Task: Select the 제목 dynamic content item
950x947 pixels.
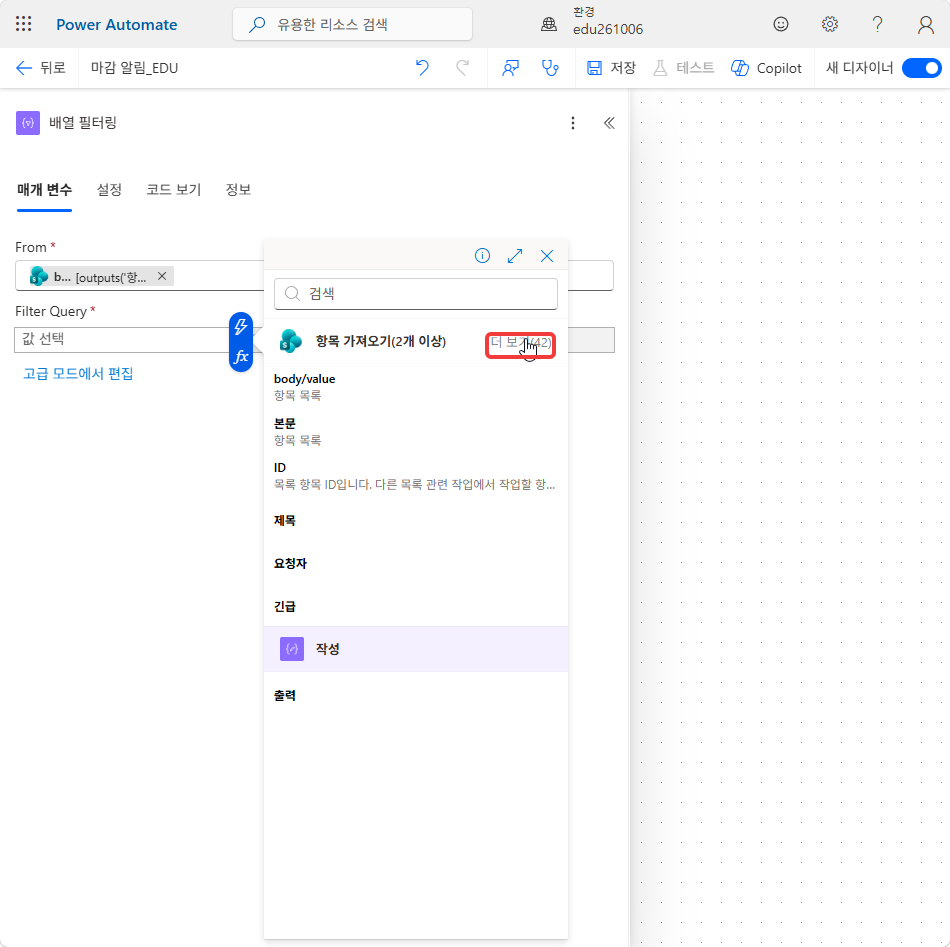Action: click(x=416, y=520)
